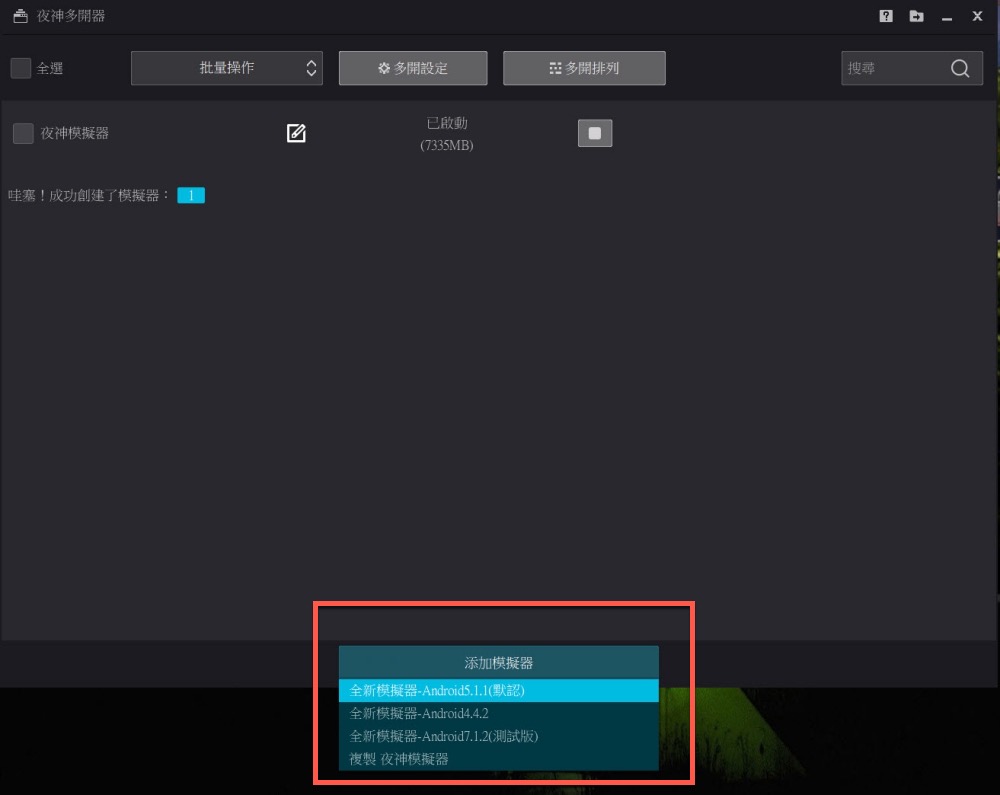Screen dimensions: 1000x795
Task: Open 多開排列 arrangement
Action: [584, 68]
